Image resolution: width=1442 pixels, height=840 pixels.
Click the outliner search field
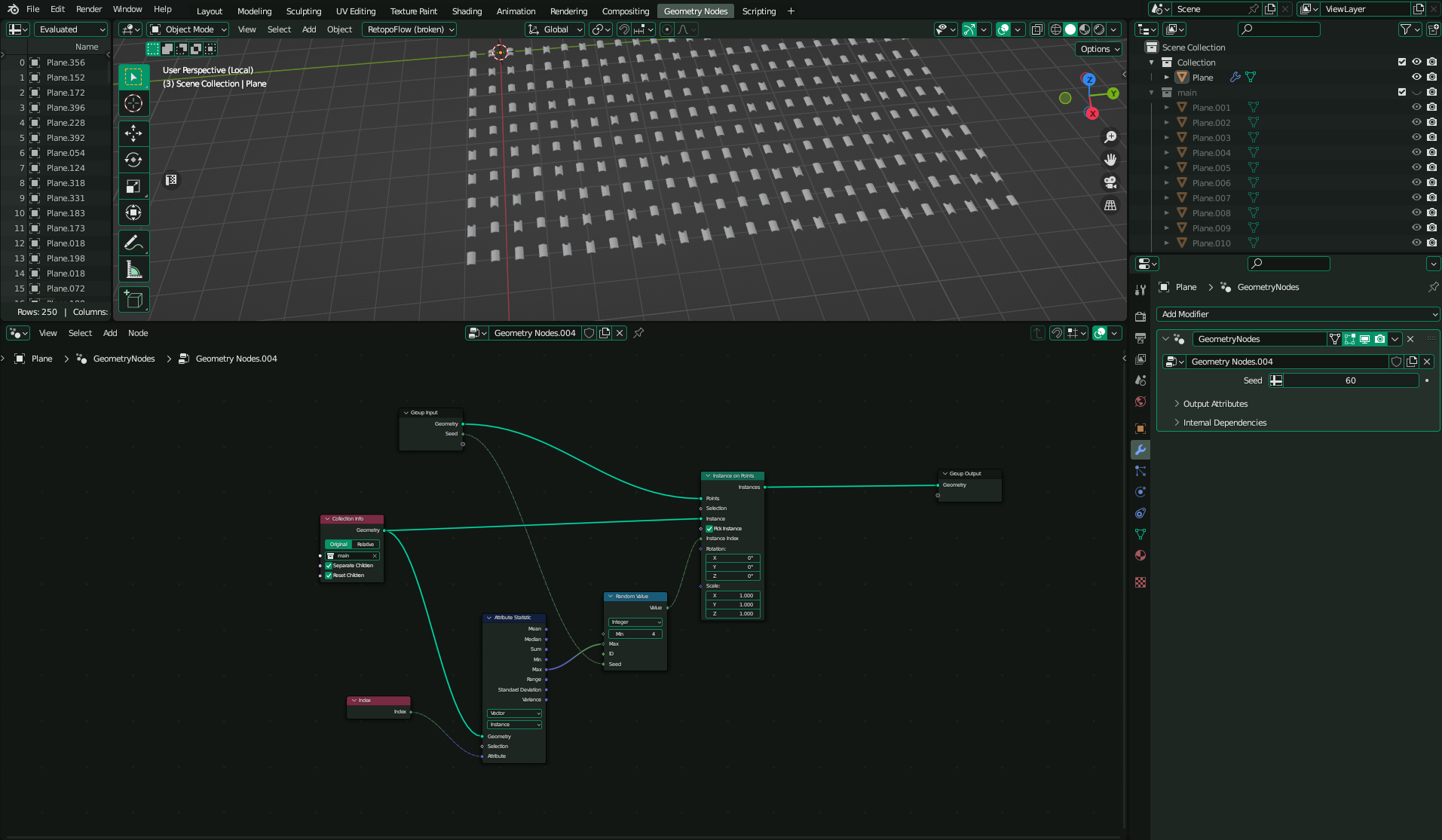click(x=1279, y=29)
